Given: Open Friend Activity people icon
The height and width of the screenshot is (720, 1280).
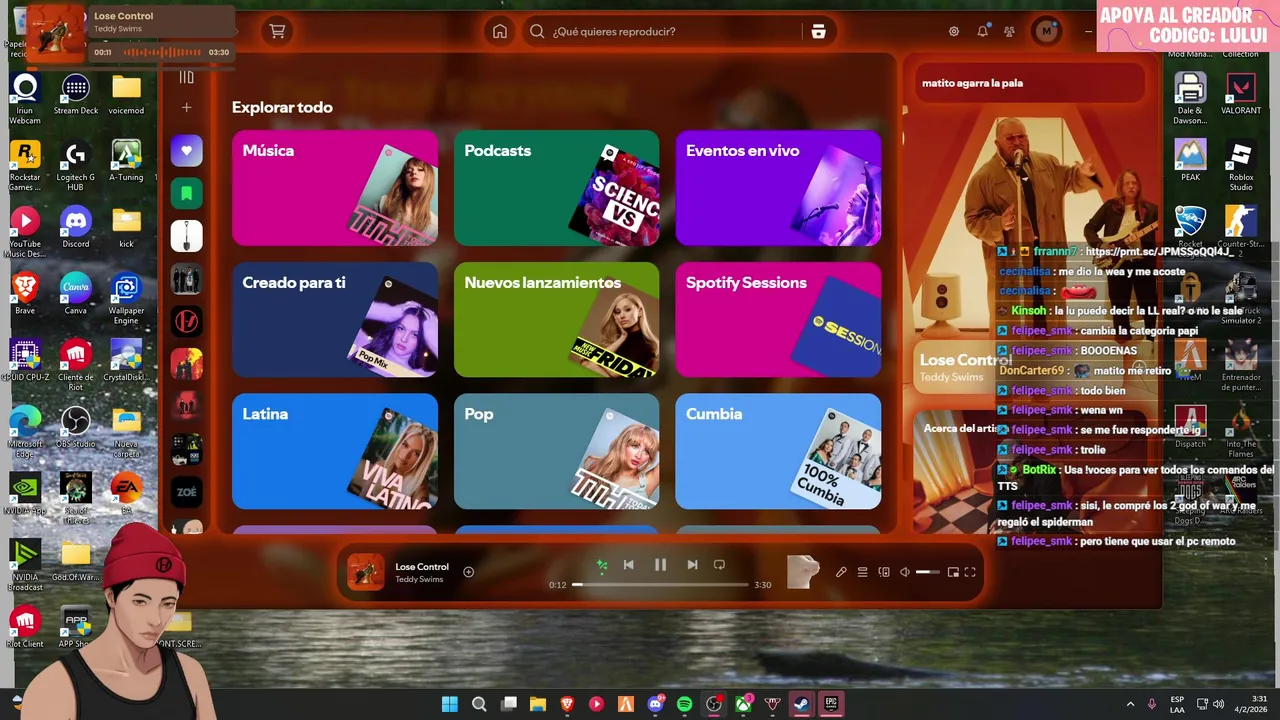Looking at the screenshot, I should [1010, 31].
